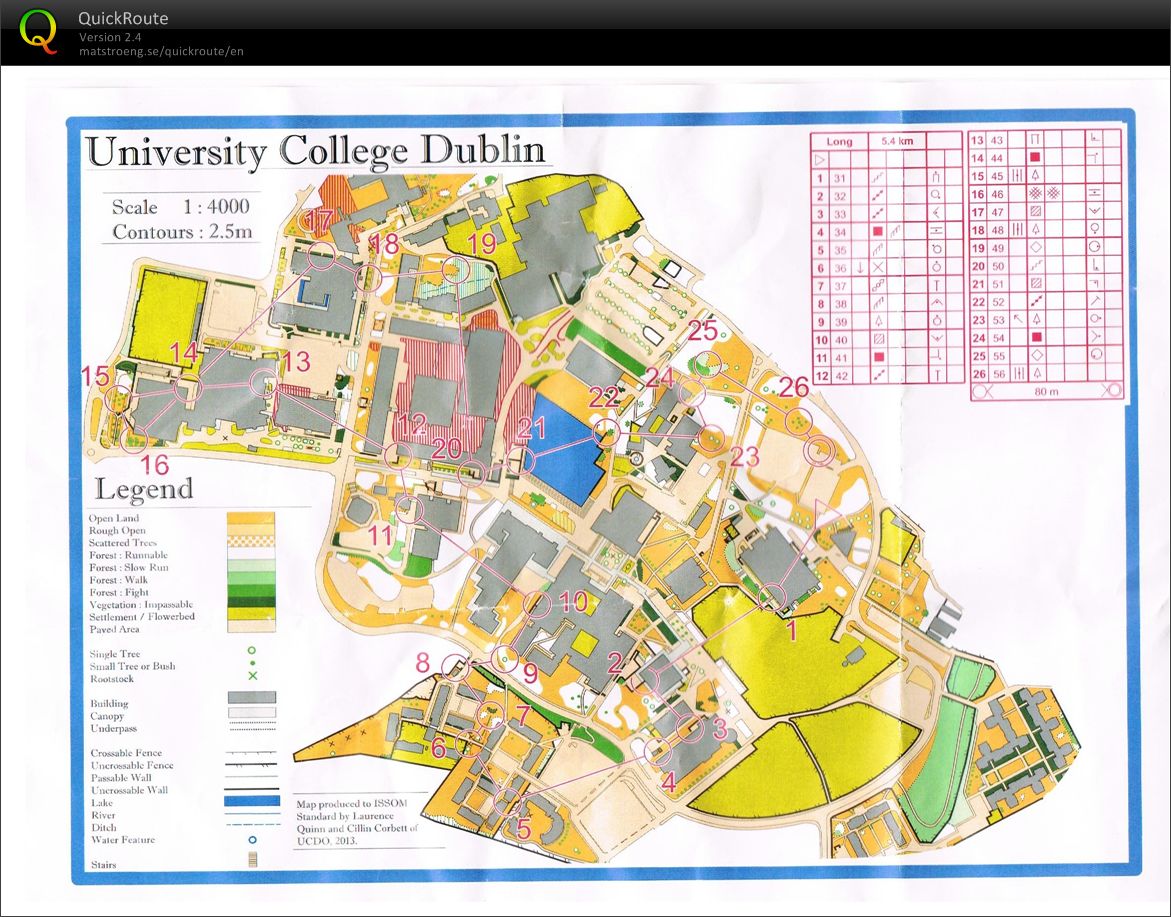1171x917 pixels.
Task: Click control circle 23 on the map
Action: (712, 439)
